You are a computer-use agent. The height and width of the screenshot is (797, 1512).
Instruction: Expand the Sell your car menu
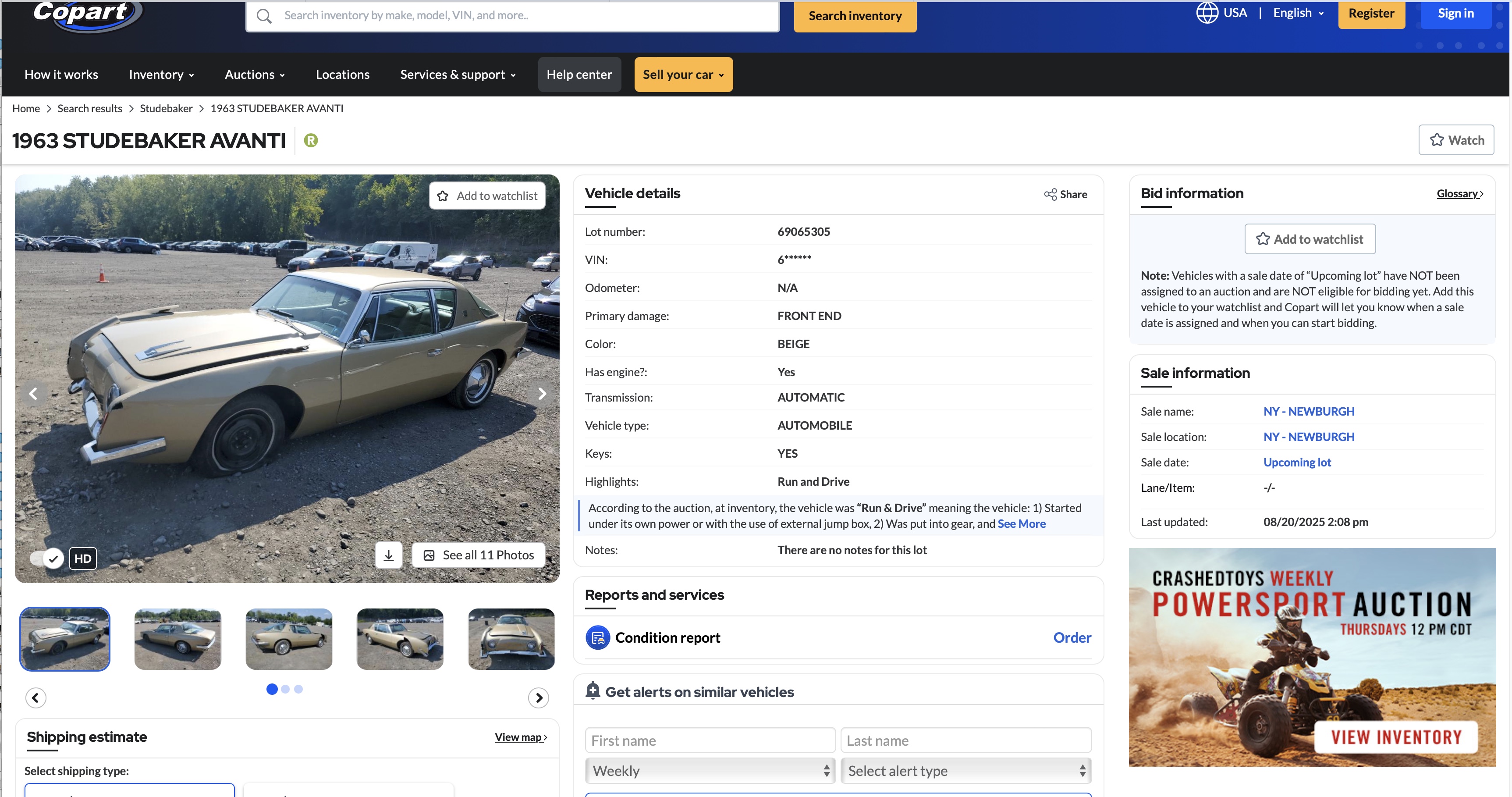click(x=683, y=75)
